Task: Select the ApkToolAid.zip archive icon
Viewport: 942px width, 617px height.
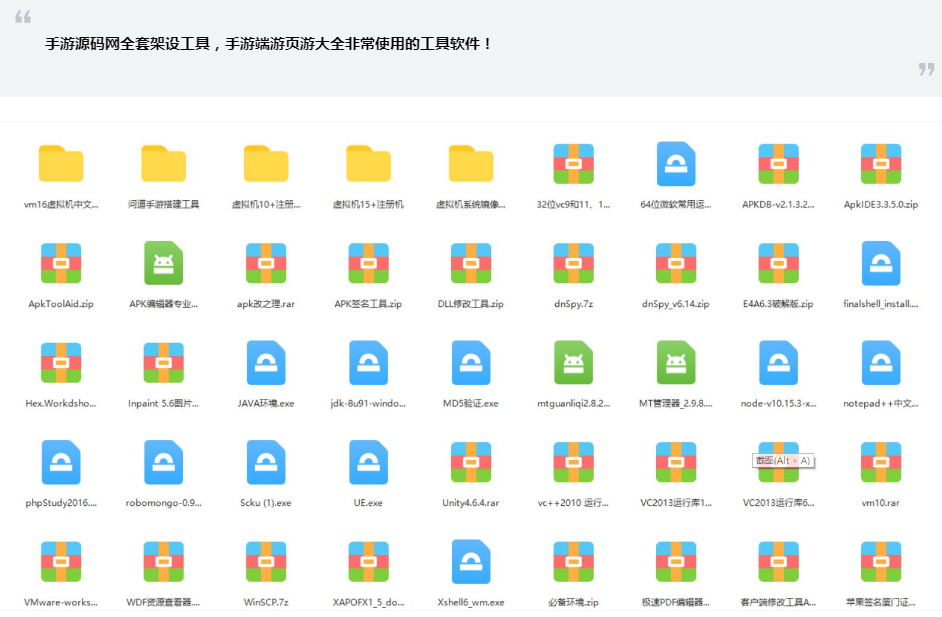Action: [61, 263]
